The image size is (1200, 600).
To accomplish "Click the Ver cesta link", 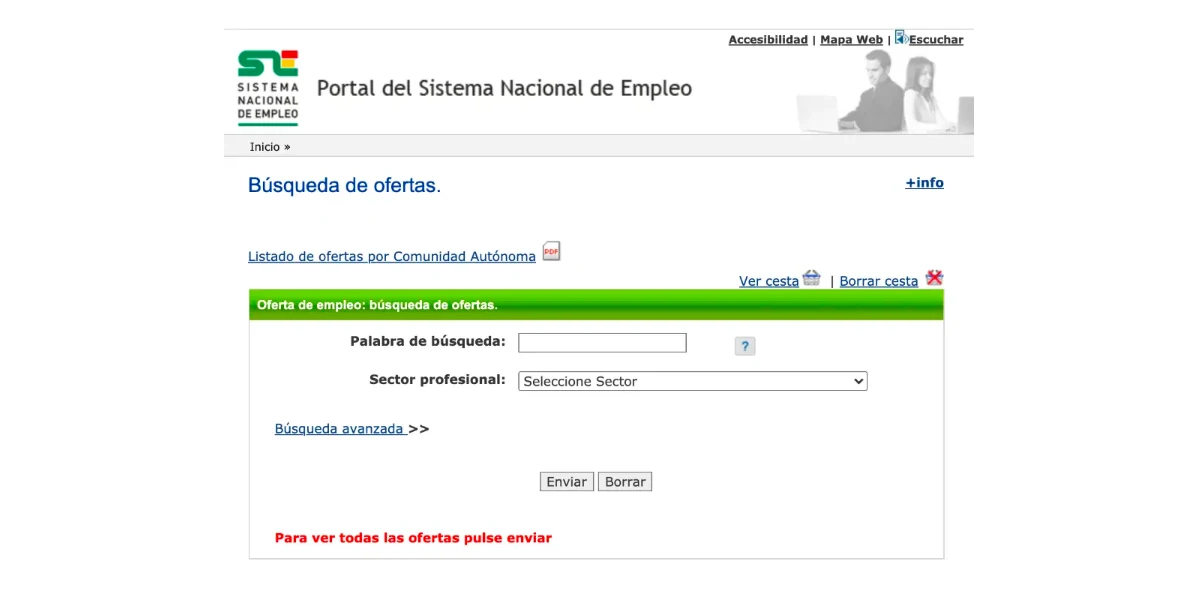I will 769,281.
